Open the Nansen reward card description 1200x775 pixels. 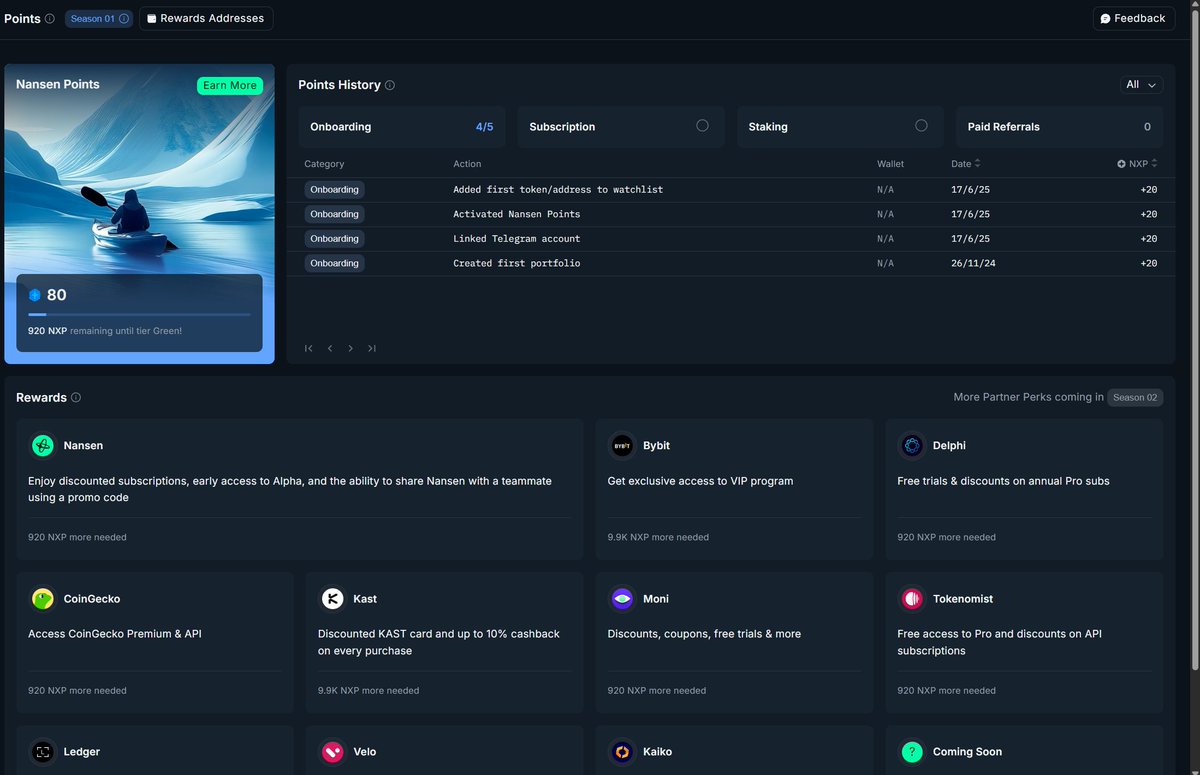290,489
